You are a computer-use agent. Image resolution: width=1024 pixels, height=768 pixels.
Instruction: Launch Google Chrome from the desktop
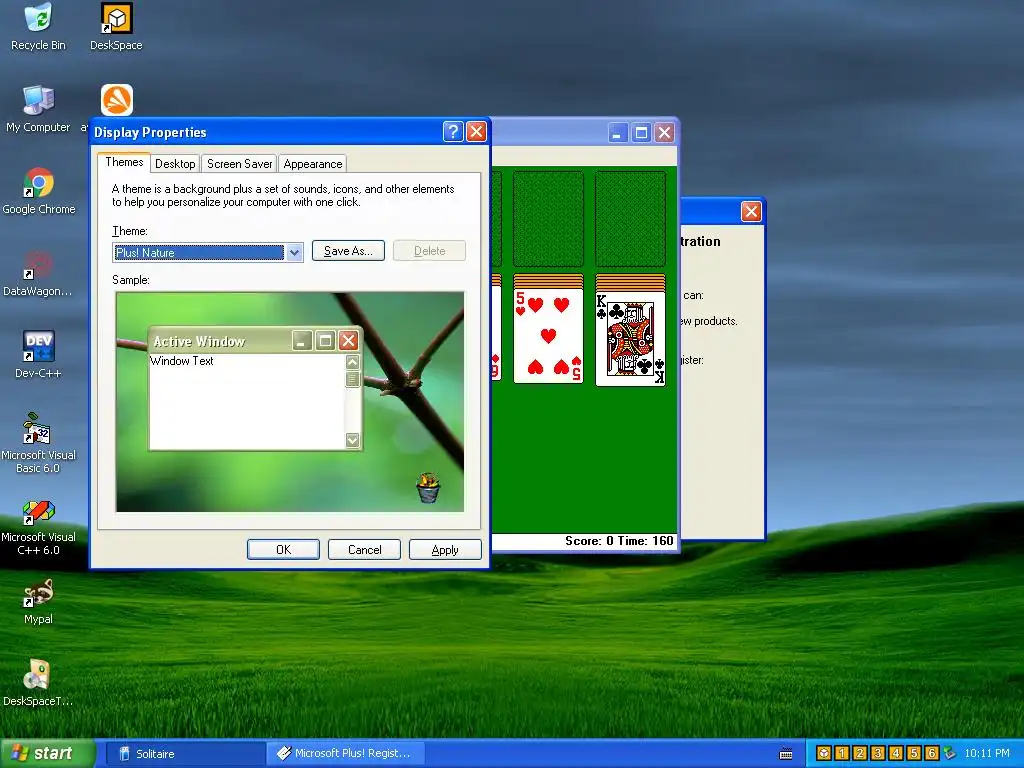coord(38,191)
